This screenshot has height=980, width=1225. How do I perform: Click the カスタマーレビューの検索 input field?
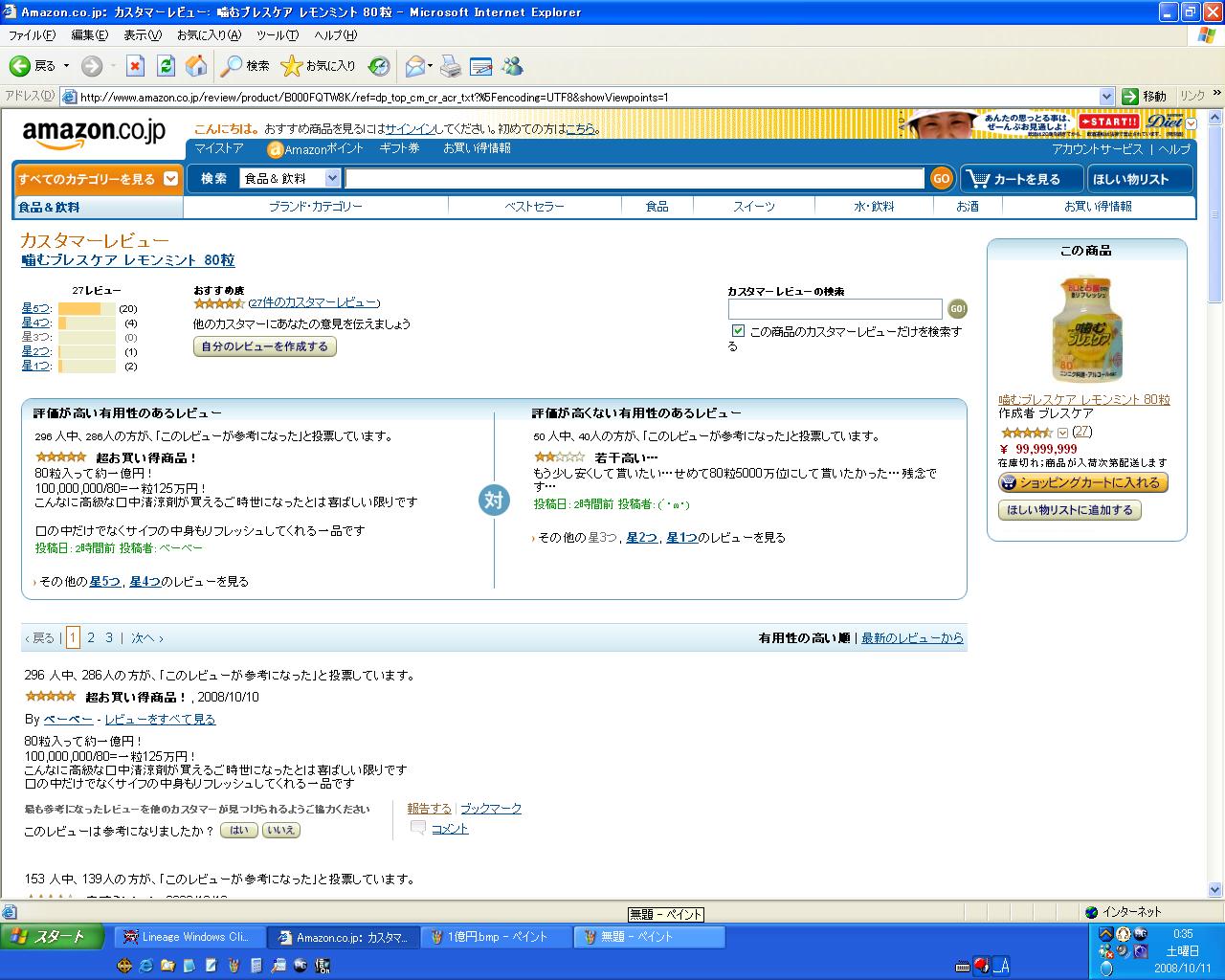(835, 309)
